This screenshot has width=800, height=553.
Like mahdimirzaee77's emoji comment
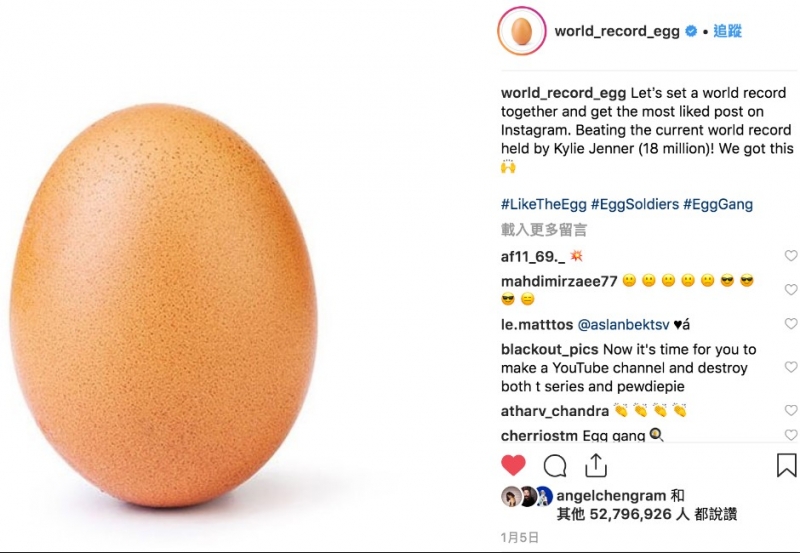790,282
